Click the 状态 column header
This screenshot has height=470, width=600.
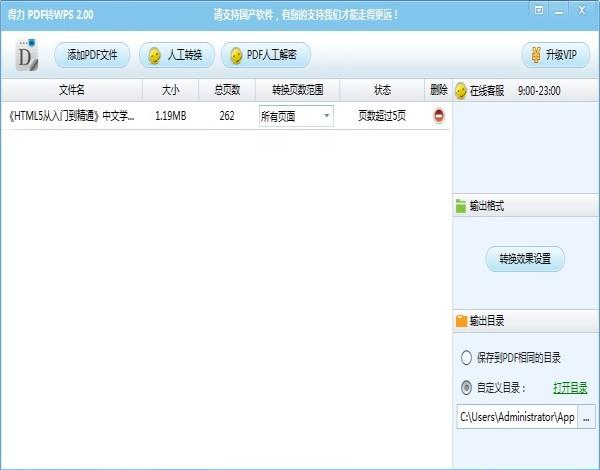[x=382, y=90]
